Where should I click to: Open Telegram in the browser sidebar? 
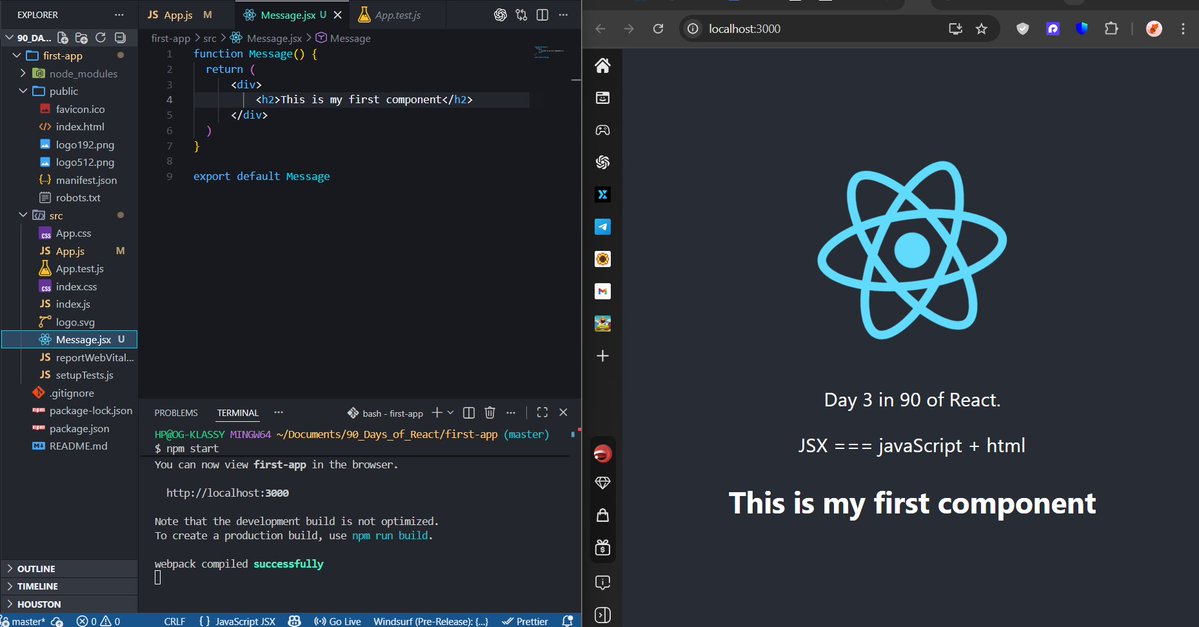tap(603, 226)
